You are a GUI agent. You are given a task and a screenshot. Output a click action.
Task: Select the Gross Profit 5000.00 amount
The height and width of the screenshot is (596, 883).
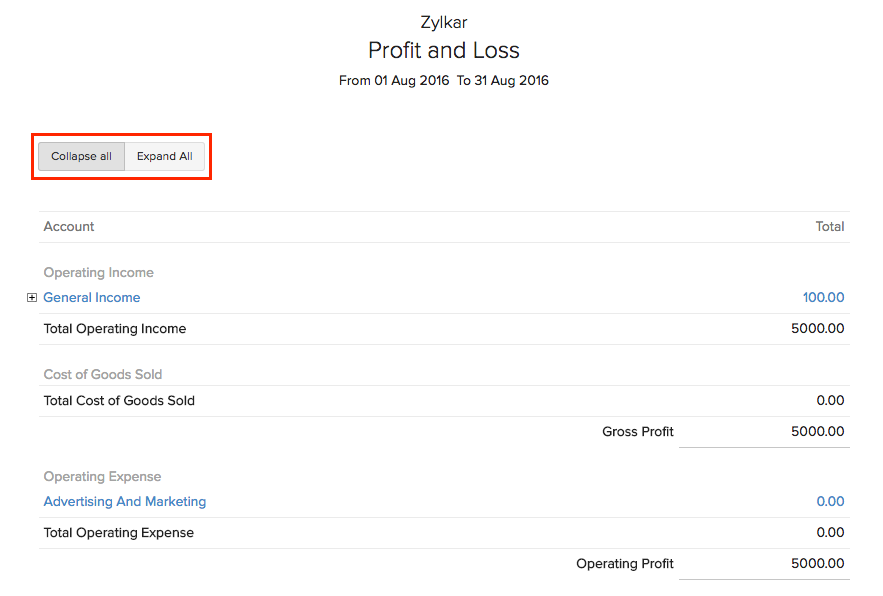(x=818, y=432)
